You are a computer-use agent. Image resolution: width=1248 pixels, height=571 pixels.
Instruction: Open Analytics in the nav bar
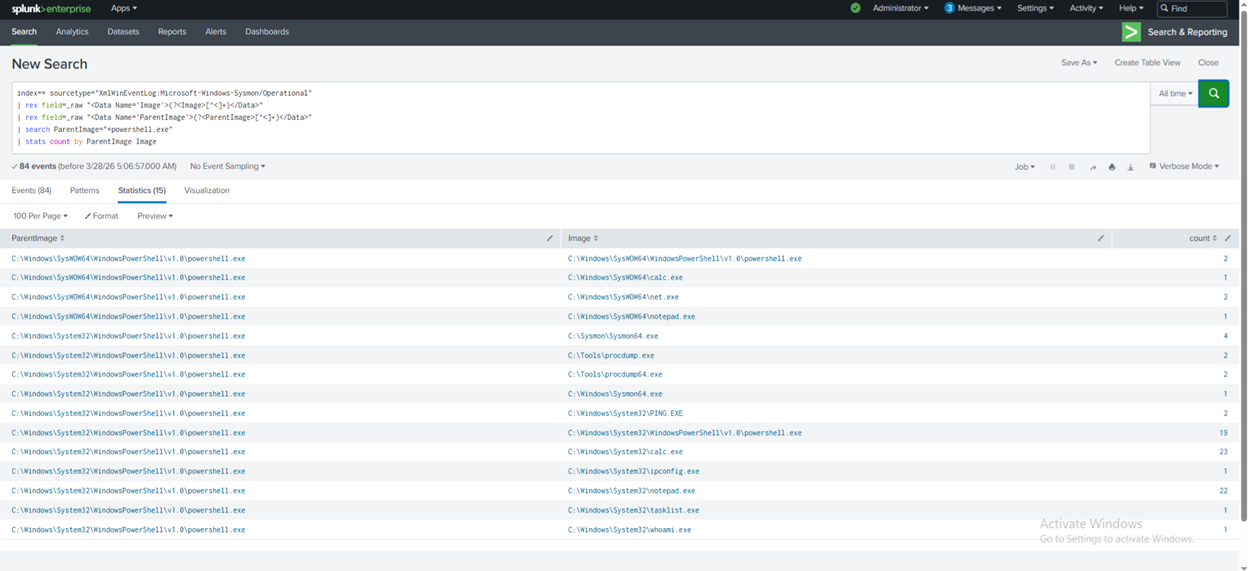click(72, 32)
